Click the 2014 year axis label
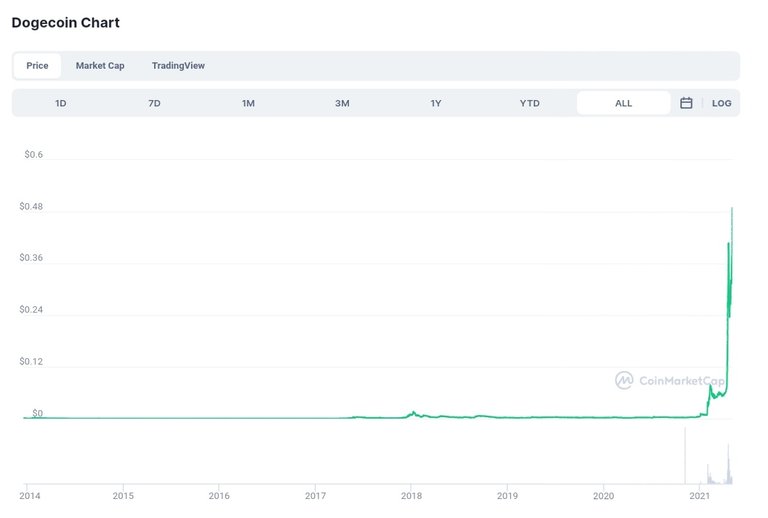Image resolution: width=768 pixels, height=518 pixels. tap(30, 496)
